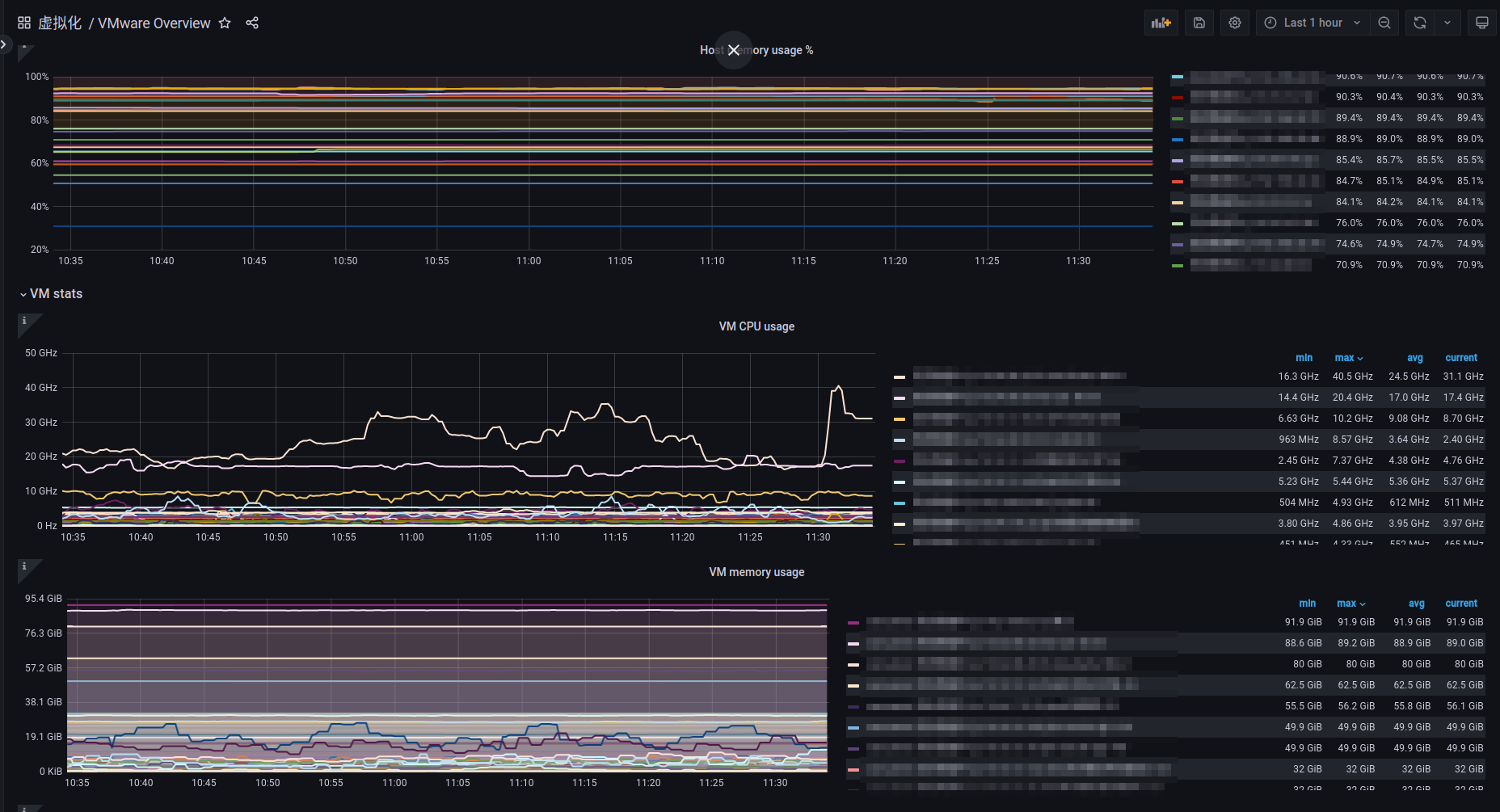This screenshot has width=1500, height=812.
Task: Click the Add panel toolbar icon
Action: pos(1161,23)
